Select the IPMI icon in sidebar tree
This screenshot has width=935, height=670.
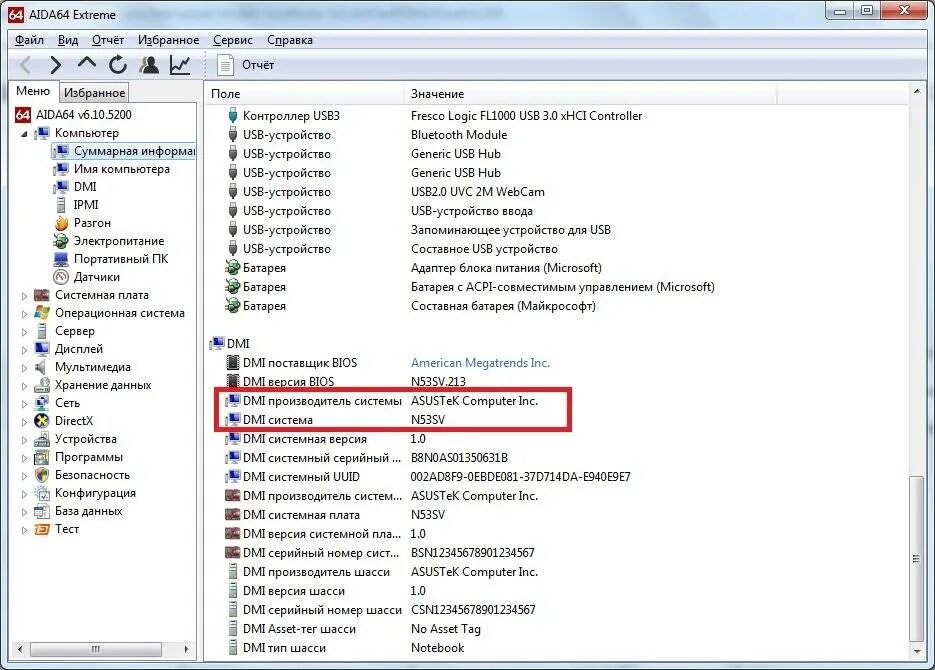click(x=61, y=205)
